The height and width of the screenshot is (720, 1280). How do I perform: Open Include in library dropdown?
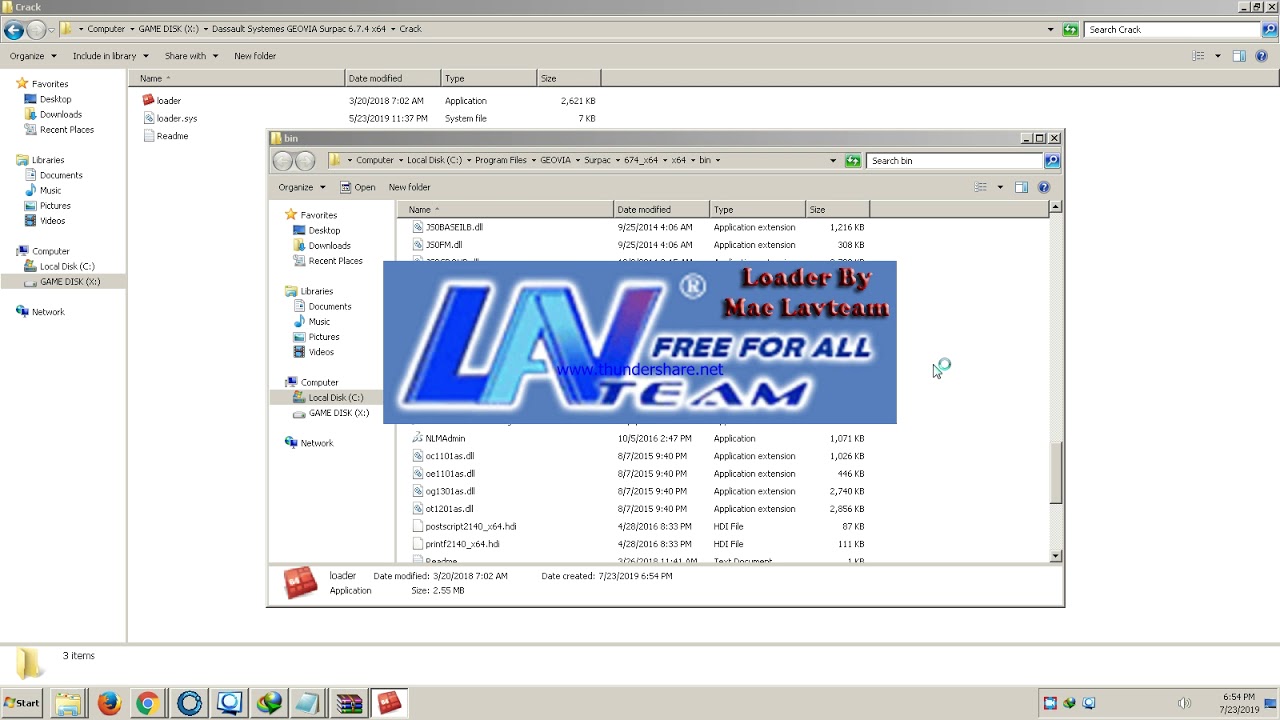point(110,56)
